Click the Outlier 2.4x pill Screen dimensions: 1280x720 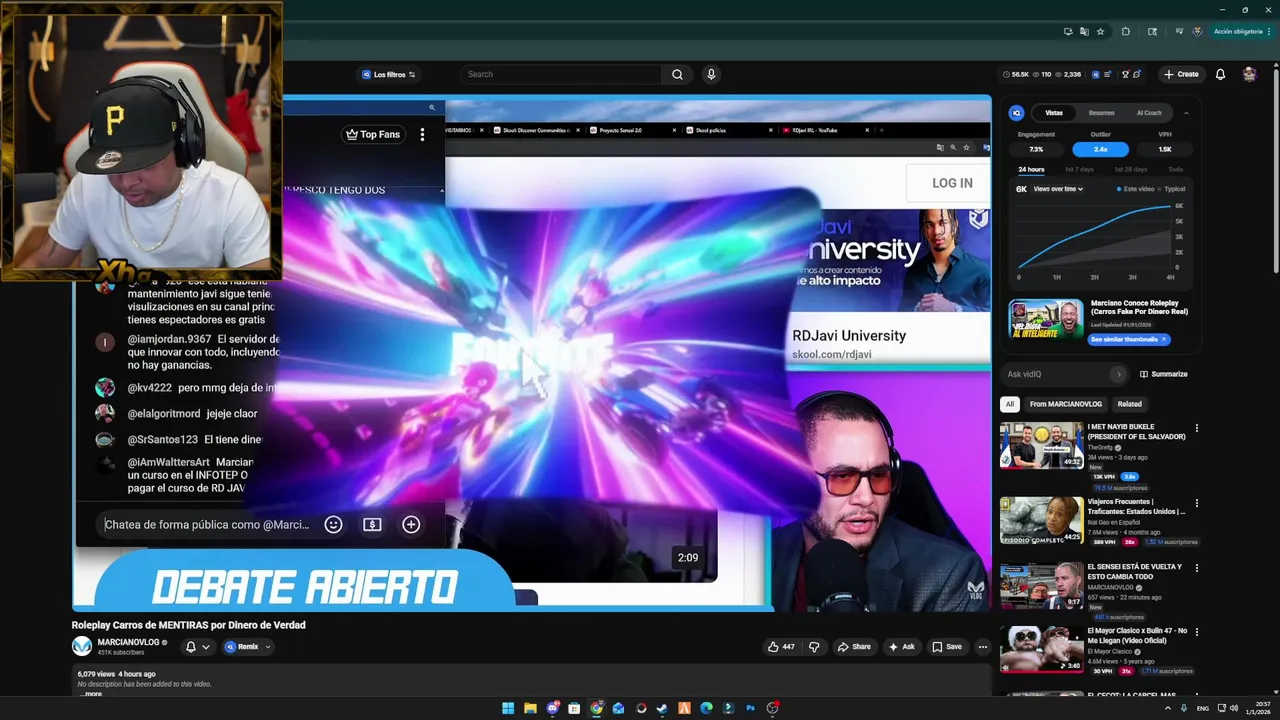tap(1100, 149)
